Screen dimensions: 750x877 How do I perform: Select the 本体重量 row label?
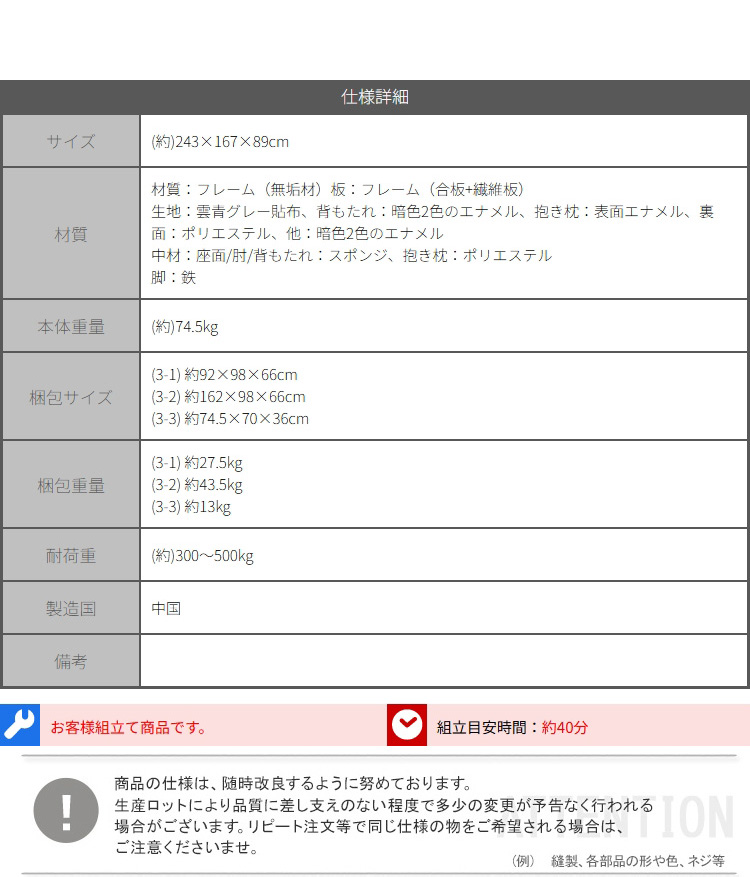pos(71,326)
